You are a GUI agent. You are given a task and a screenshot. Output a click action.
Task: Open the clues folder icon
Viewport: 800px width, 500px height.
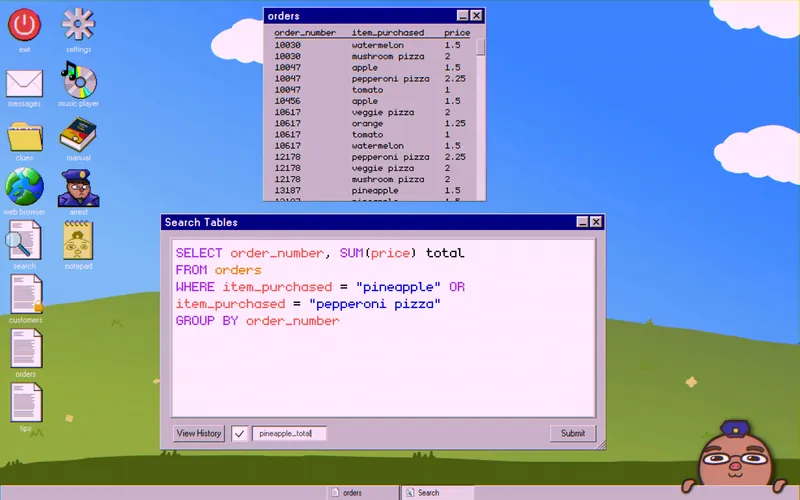[24, 136]
